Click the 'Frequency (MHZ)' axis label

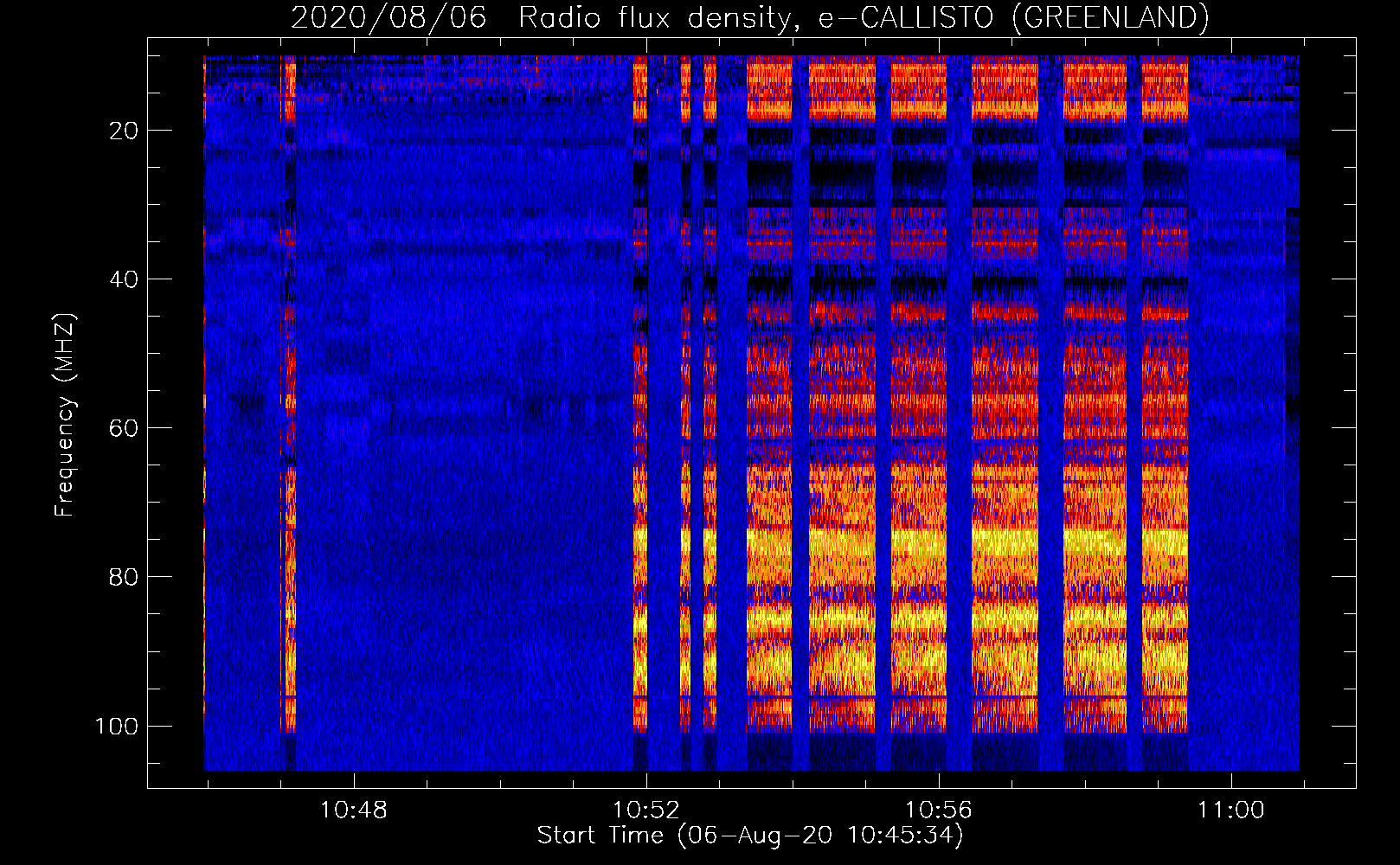click(65, 415)
